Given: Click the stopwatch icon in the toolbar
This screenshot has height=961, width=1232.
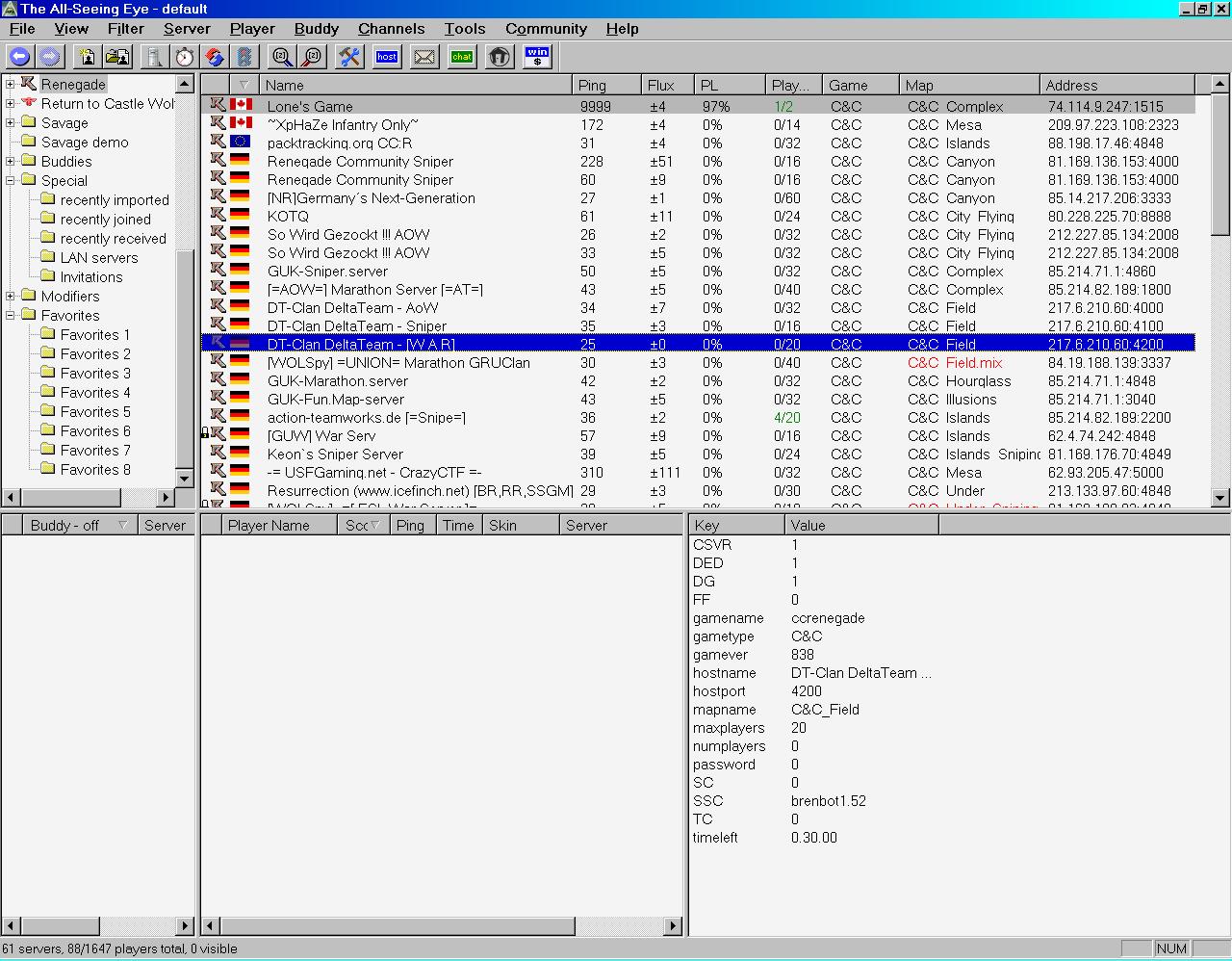Looking at the screenshot, I should 184,57.
